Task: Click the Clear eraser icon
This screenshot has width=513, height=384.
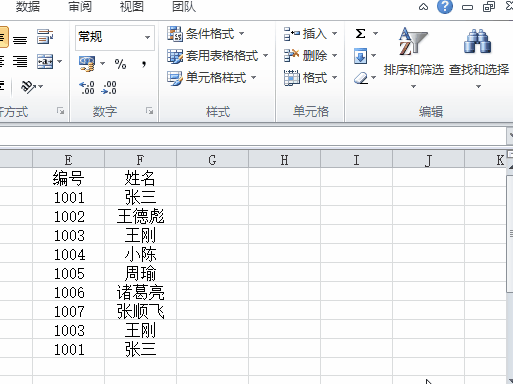Action: pos(360,78)
